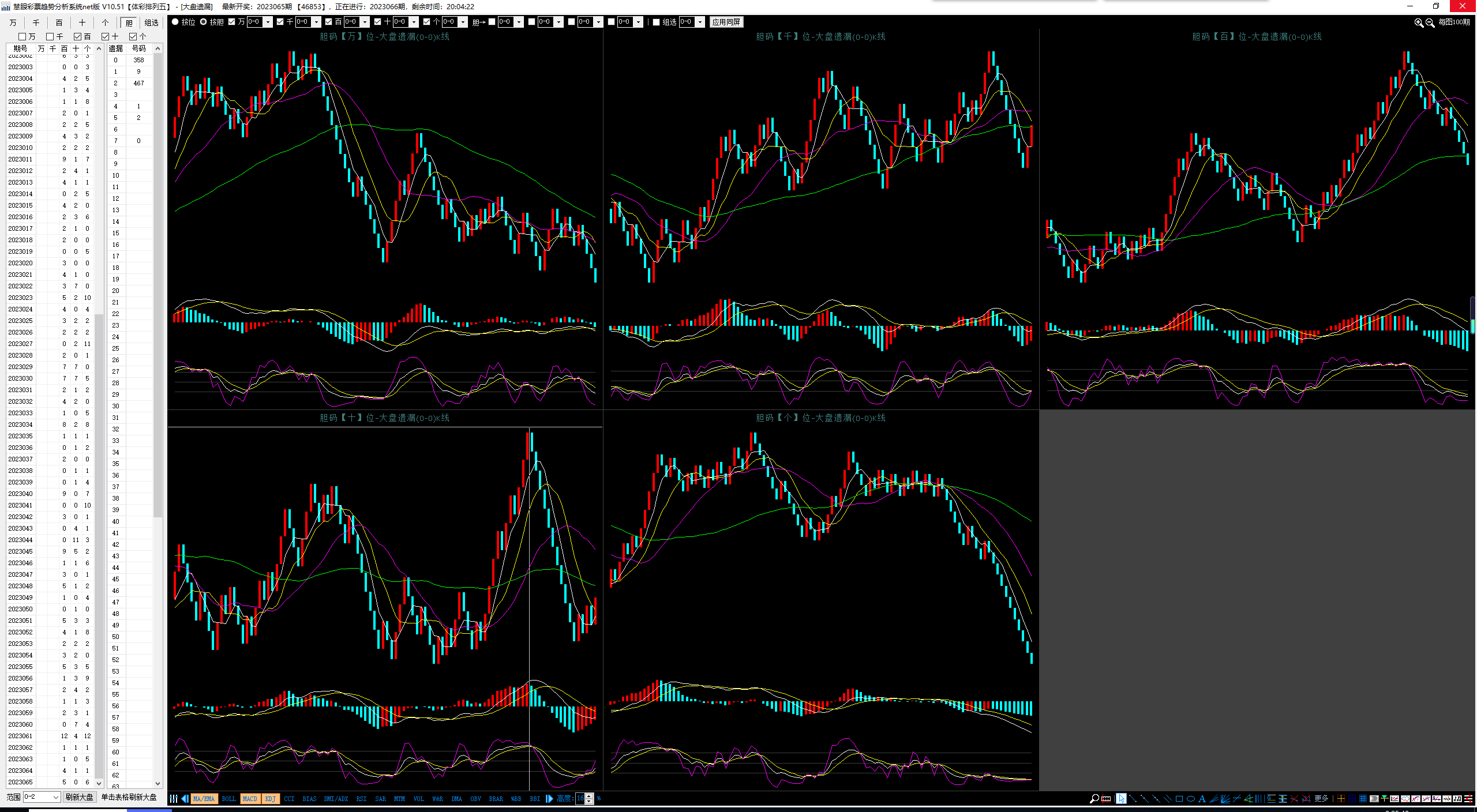Viewport: 1477px width, 812px height.
Task: Click the magnifier search icon in bottom toolbar
Action: click(x=1094, y=799)
